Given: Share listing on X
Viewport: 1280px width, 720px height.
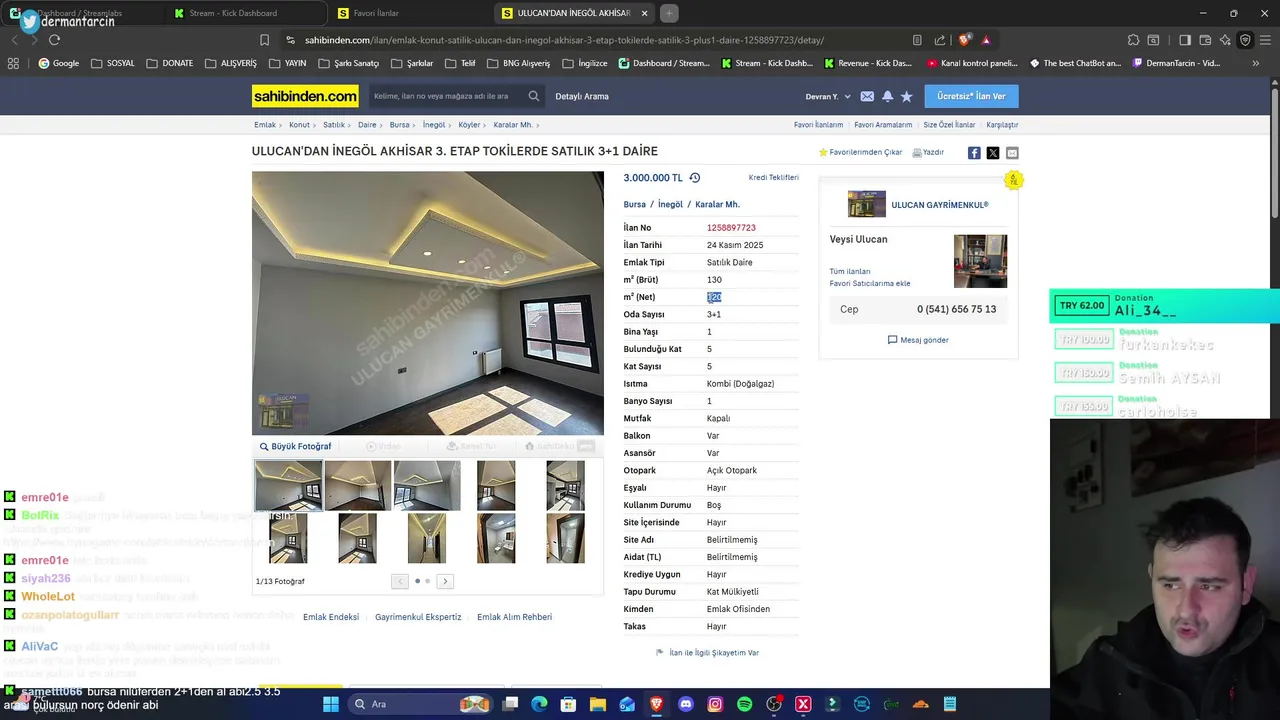Looking at the screenshot, I should [993, 153].
